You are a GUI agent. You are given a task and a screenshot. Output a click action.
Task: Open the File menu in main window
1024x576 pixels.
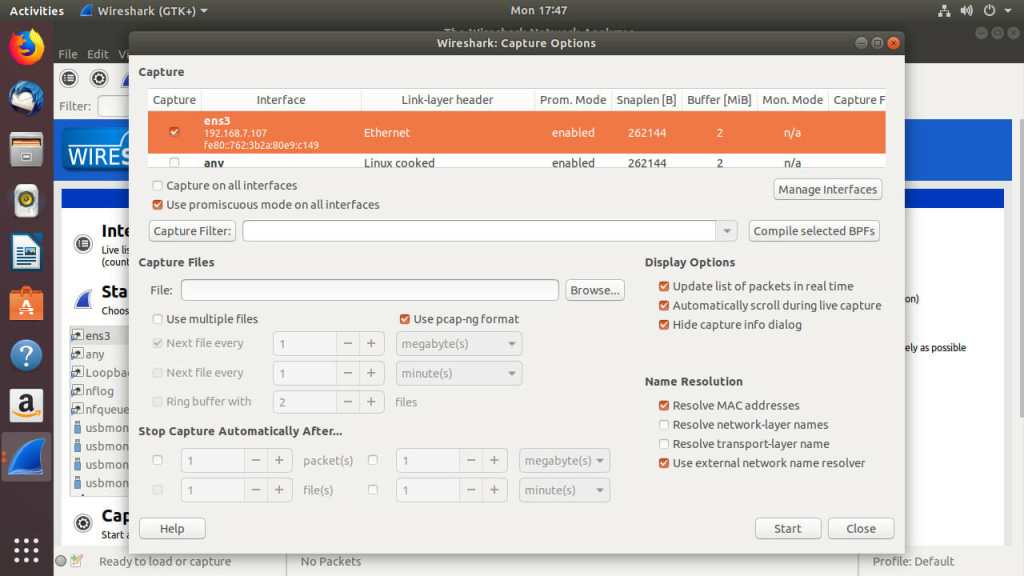(68, 54)
